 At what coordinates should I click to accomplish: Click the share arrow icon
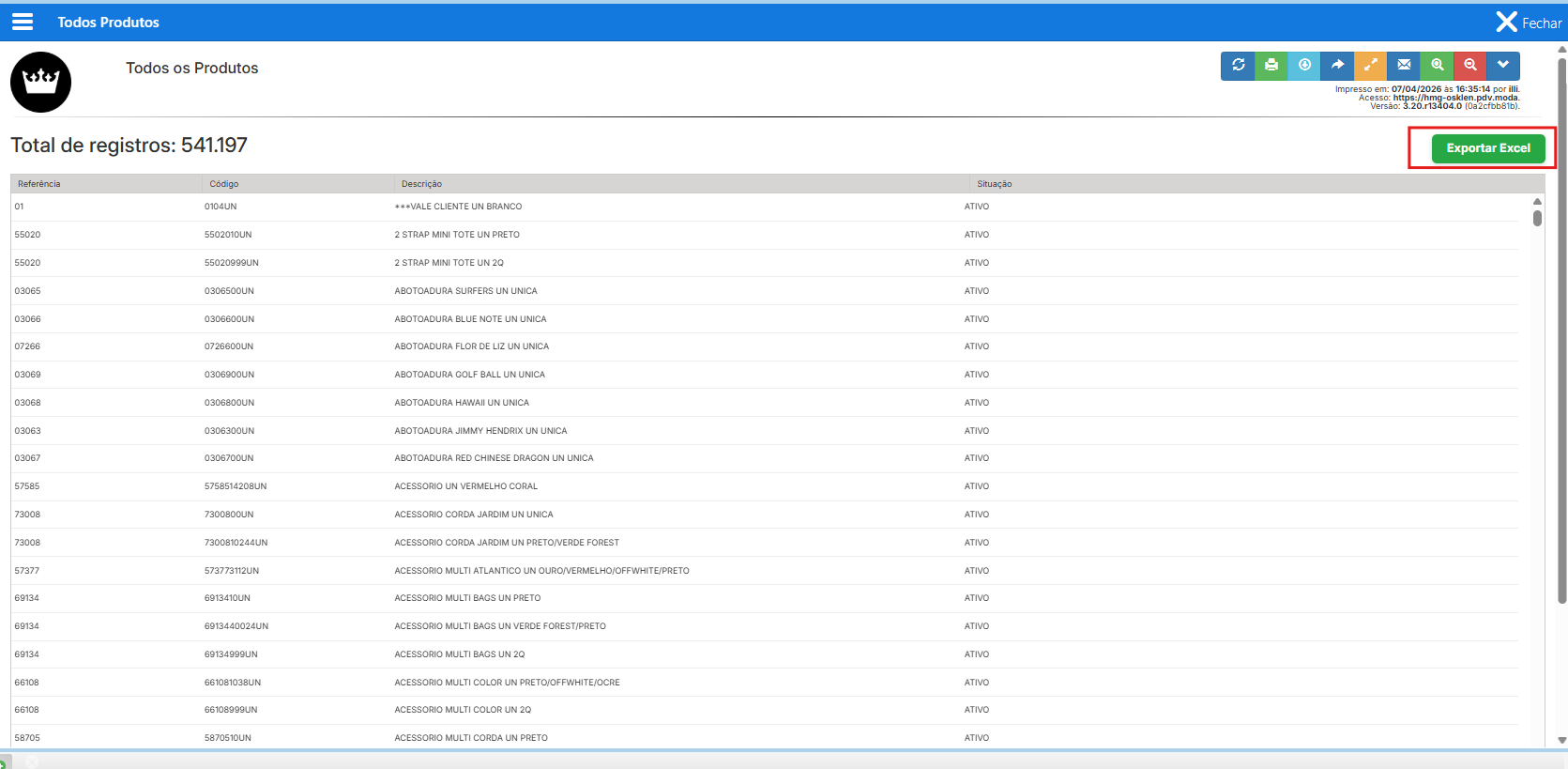tap(1337, 66)
